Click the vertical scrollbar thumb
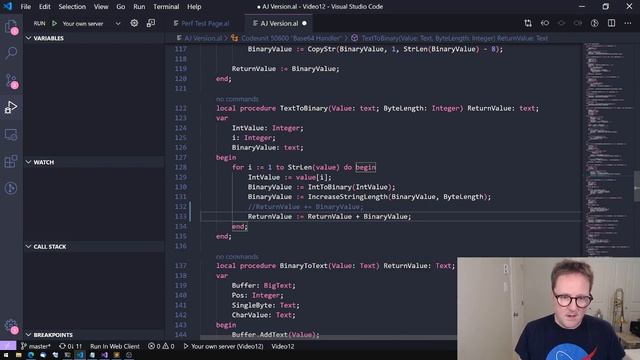The image size is (640, 360). tap(637, 187)
